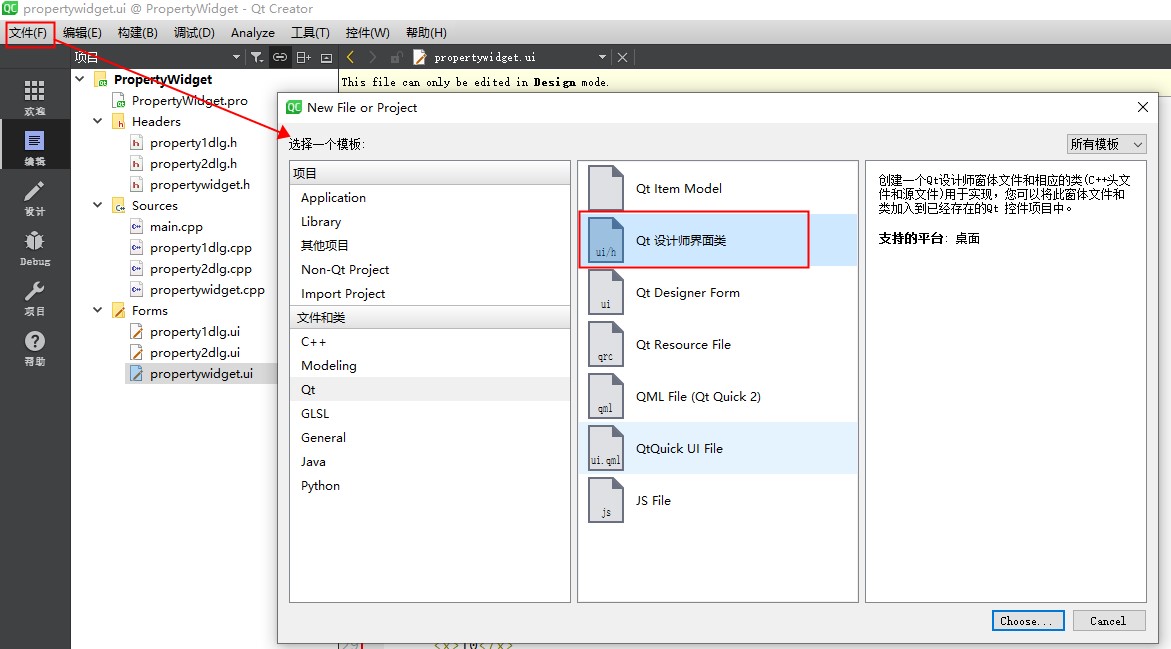Open the Build menu
The image size is (1171, 649).
pyautogui.click(x=137, y=33)
